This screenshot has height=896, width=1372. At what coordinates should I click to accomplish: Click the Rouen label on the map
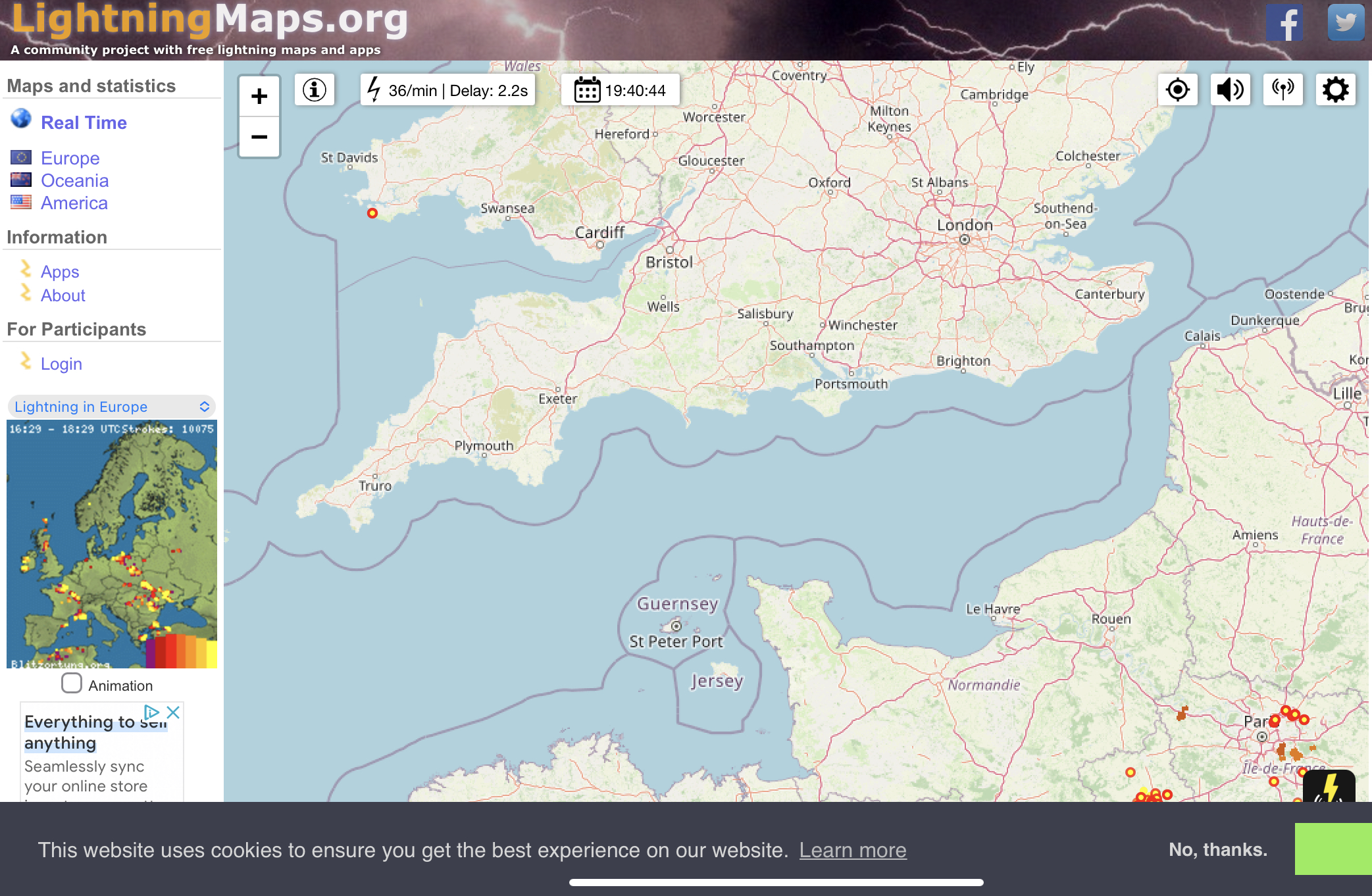click(x=1111, y=619)
